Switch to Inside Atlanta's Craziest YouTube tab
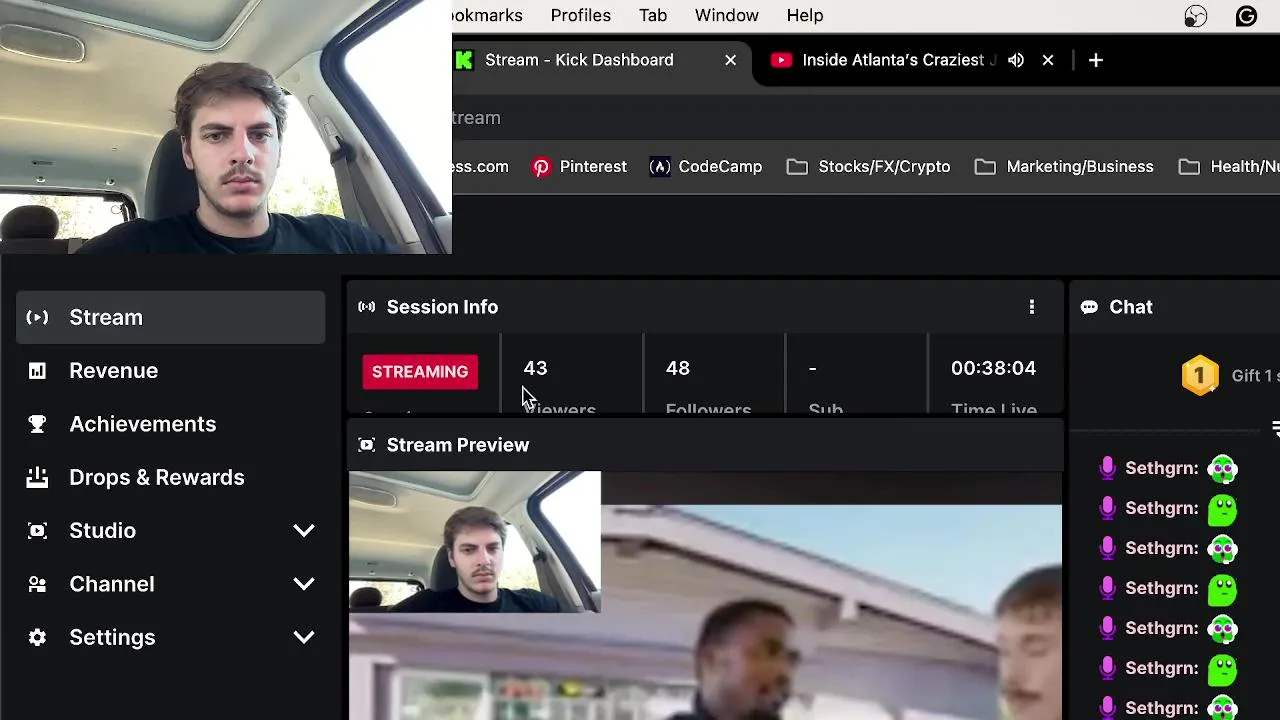Screen dimensions: 1280x720 pos(892,60)
